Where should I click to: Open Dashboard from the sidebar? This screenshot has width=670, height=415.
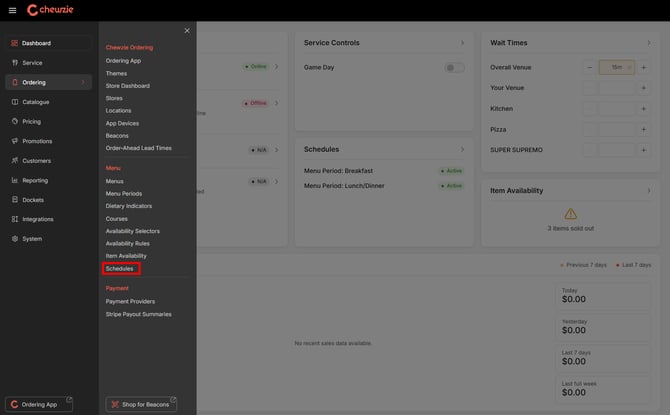37,43
